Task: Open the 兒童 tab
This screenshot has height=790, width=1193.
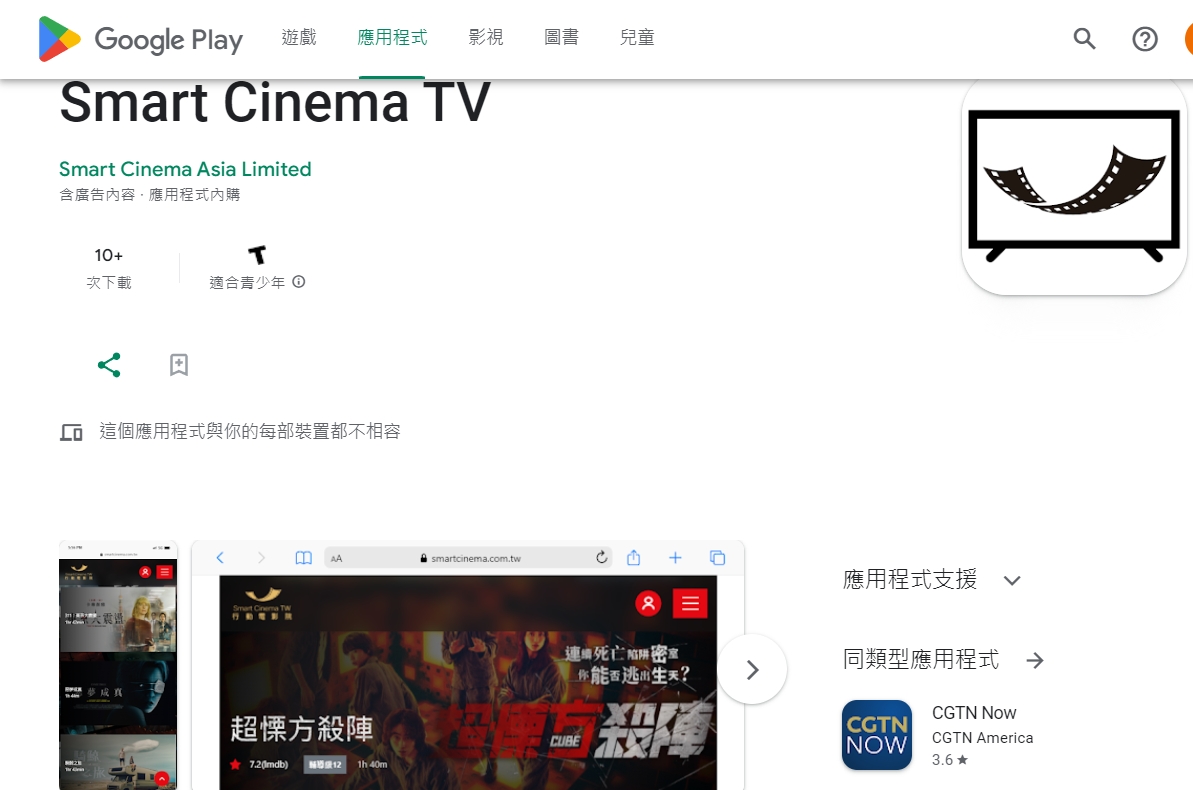Action: pyautogui.click(x=637, y=37)
